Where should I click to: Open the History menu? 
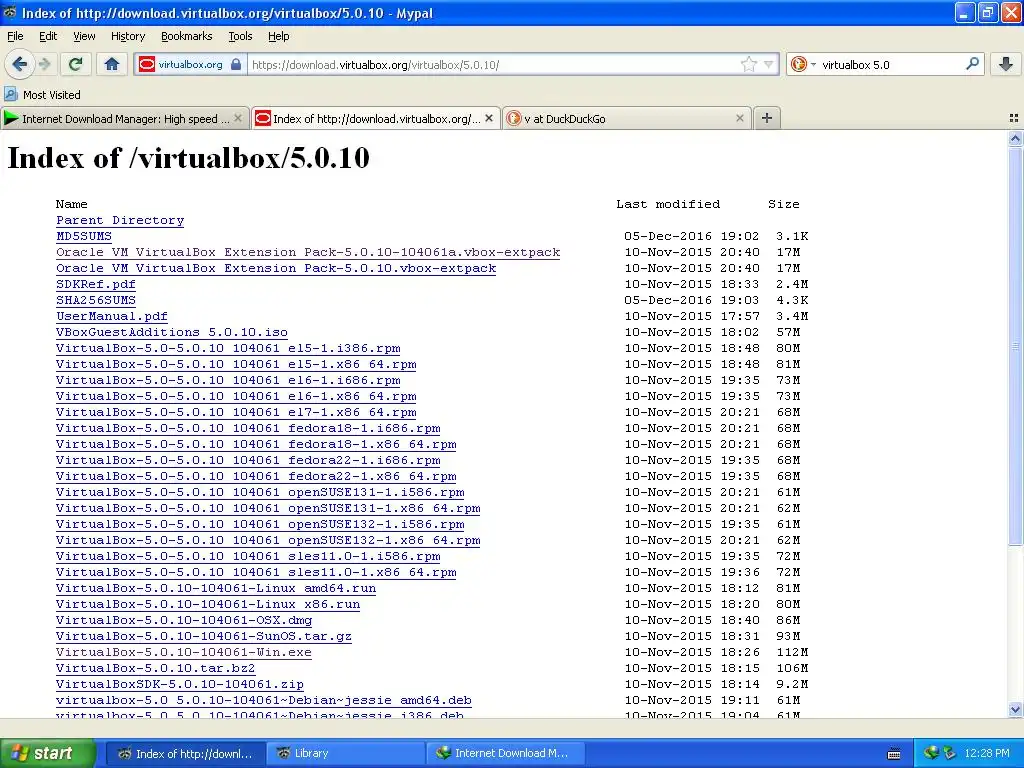[x=127, y=36]
